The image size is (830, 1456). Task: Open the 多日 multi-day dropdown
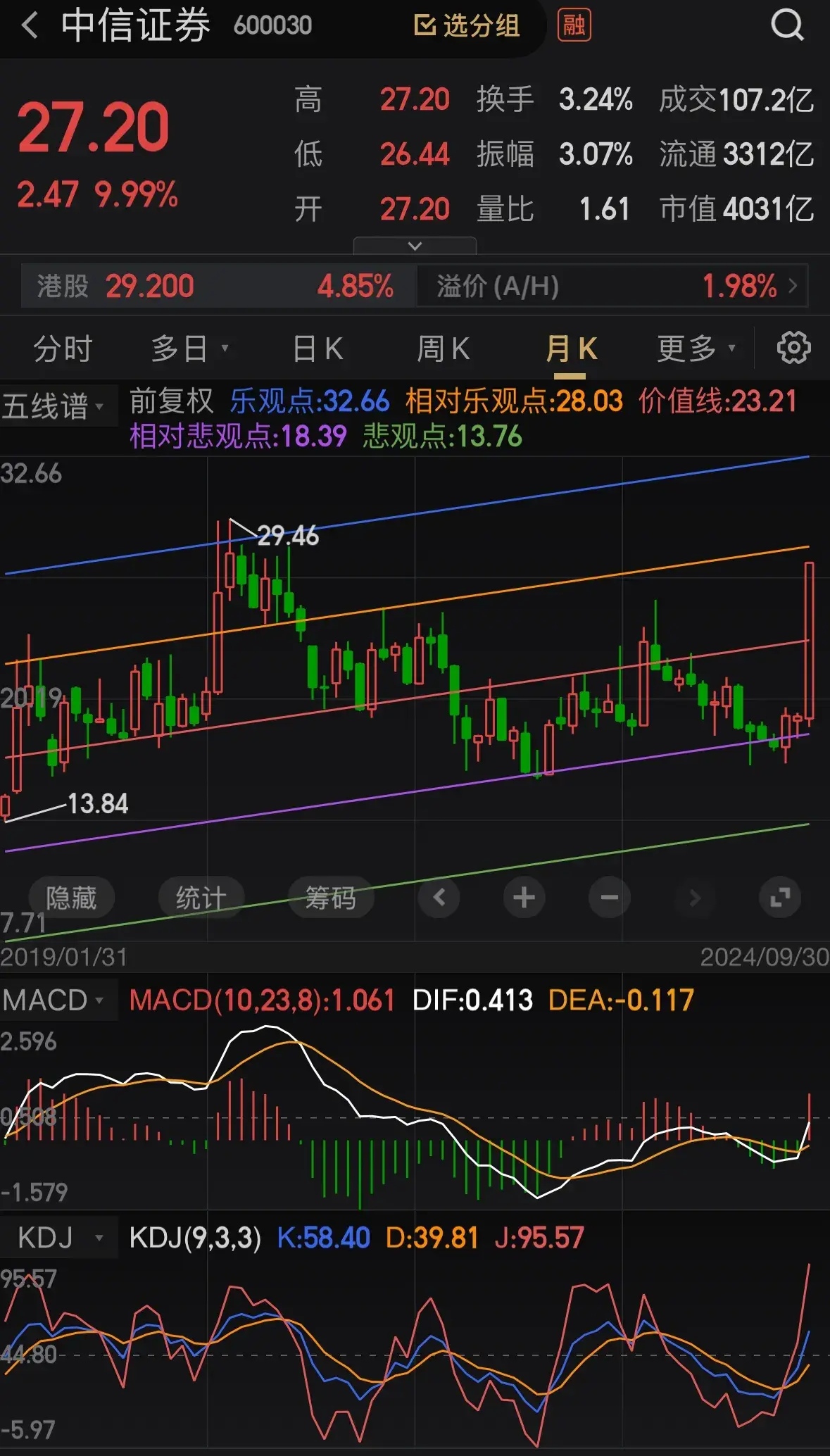189,349
